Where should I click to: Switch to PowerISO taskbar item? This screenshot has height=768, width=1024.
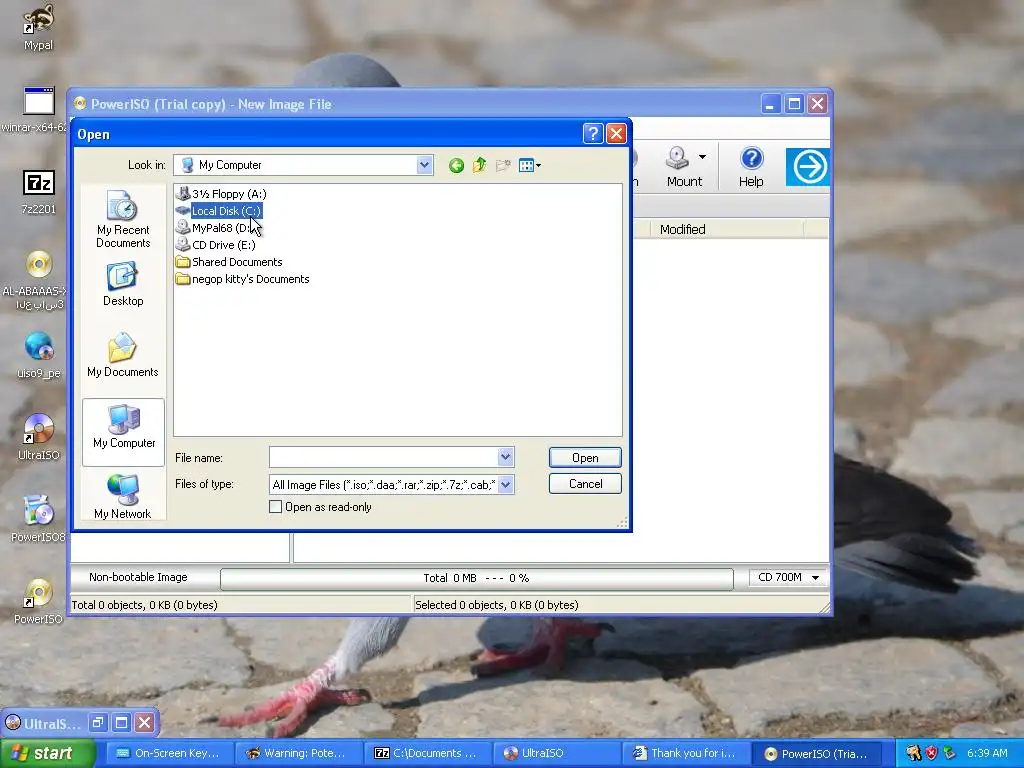[x=816, y=753]
